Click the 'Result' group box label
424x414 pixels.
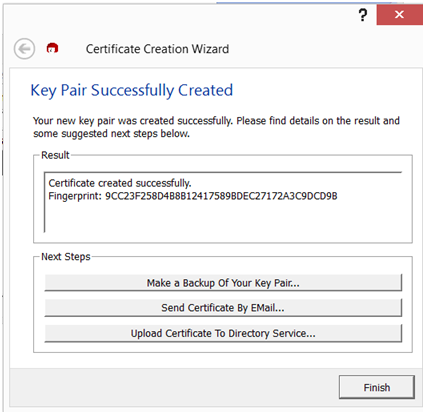(55, 155)
